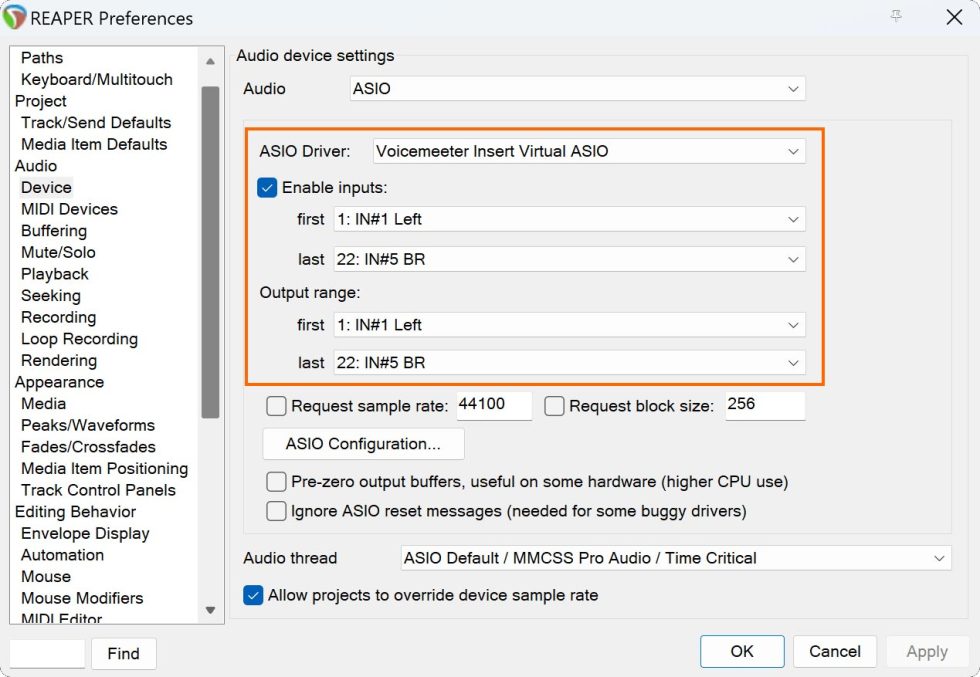Click the scrollbar down arrow in the sidebar
Screen dimensions: 980x677
pos(210,609)
